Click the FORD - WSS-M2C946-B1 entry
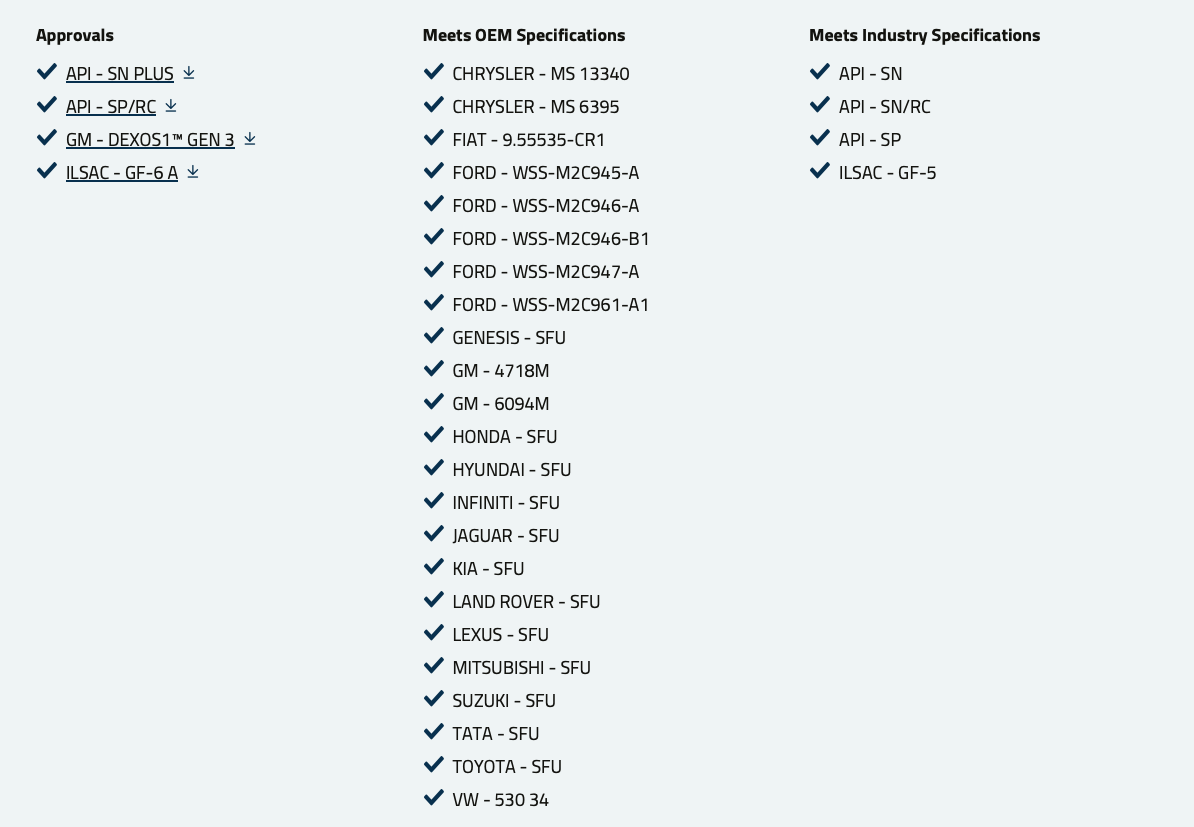The width and height of the screenshot is (1194, 827). tap(551, 239)
